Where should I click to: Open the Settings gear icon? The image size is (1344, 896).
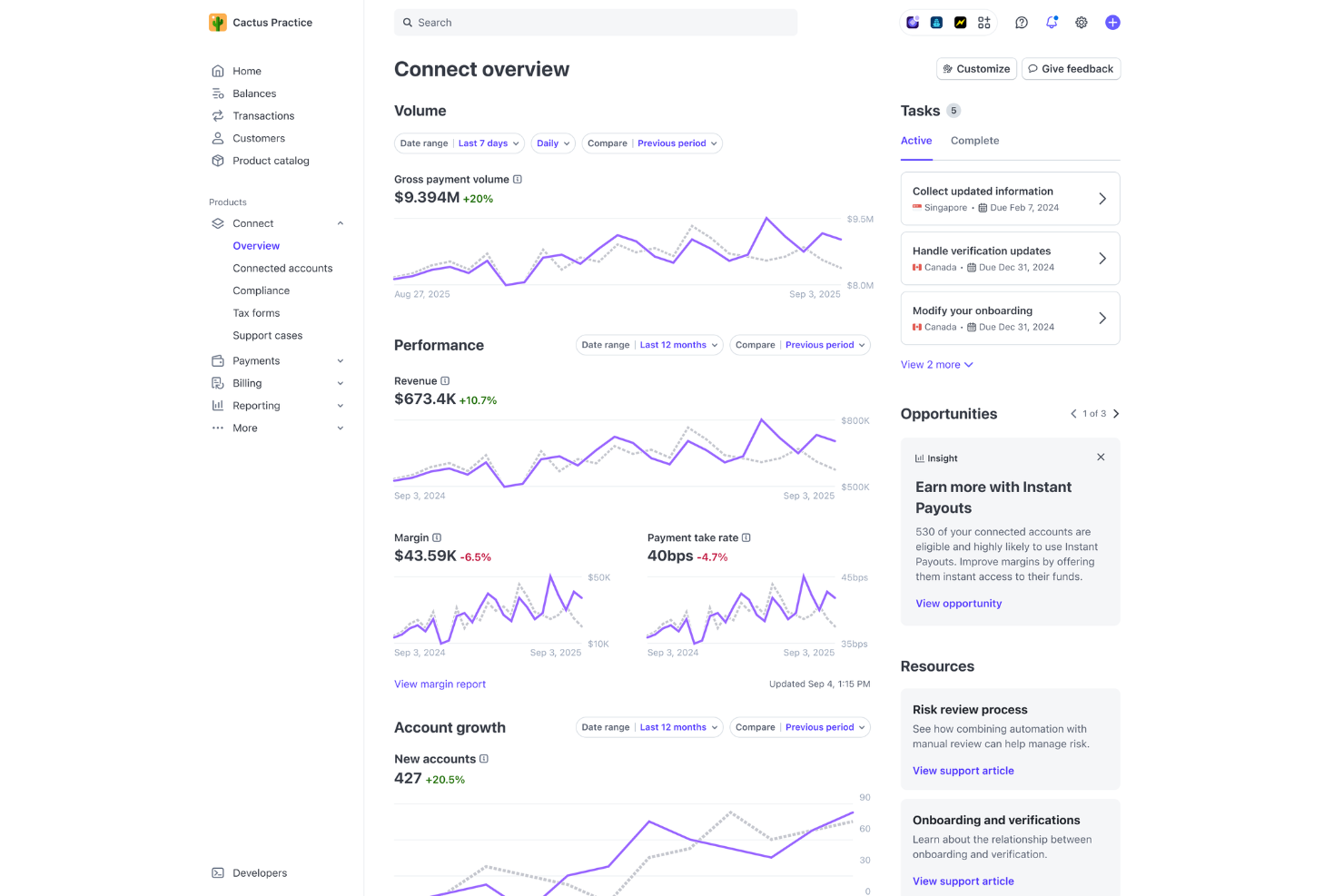[x=1081, y=22]
